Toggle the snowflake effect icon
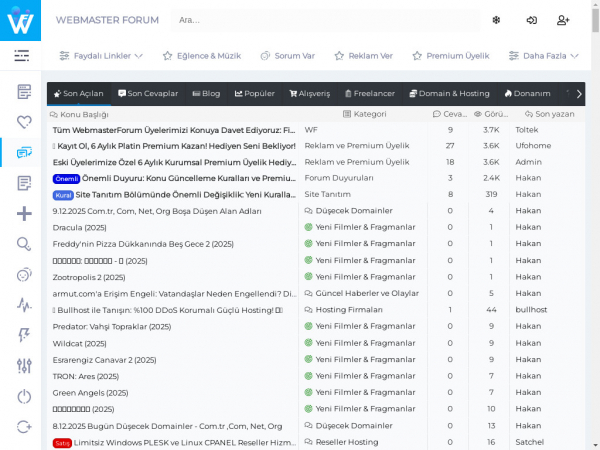The width and height of the screenshot is (600, 450). click(495, 20)
